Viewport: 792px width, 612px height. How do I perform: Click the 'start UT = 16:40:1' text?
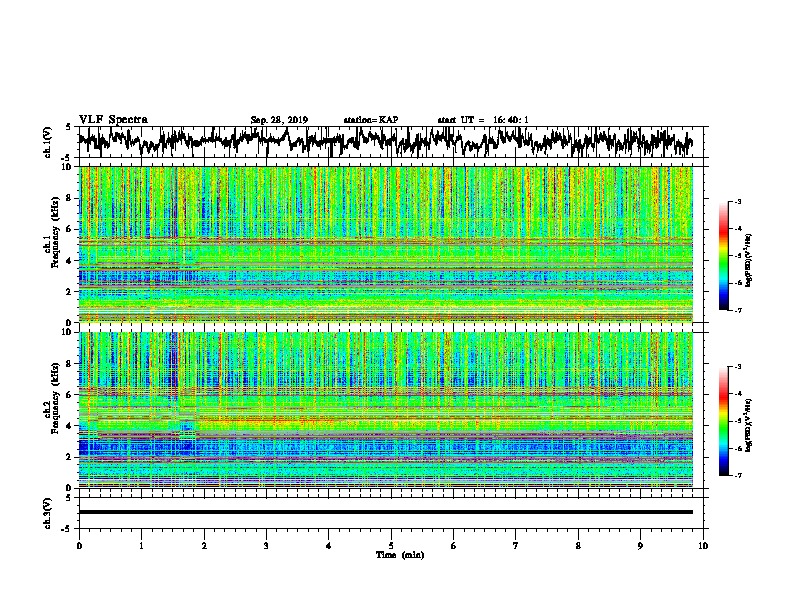click(483, 120)
